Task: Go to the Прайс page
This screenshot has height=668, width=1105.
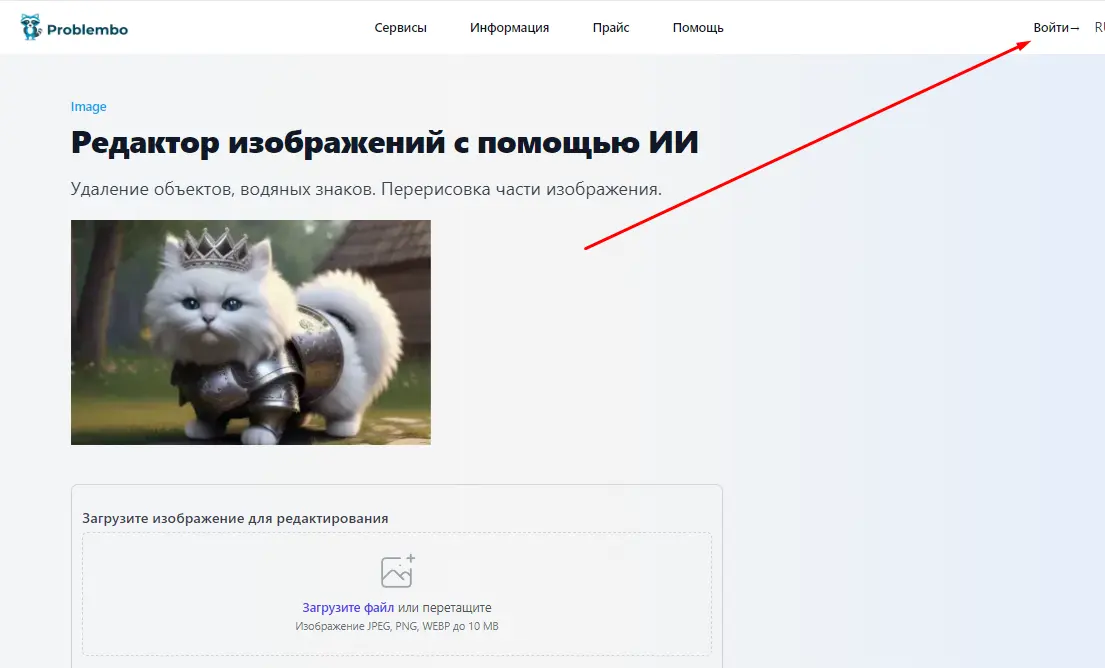Action: (611, 27)
